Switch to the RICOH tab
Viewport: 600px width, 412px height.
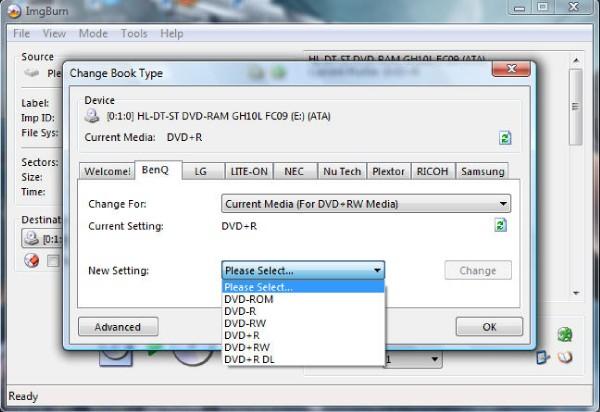tap(433, 171)
